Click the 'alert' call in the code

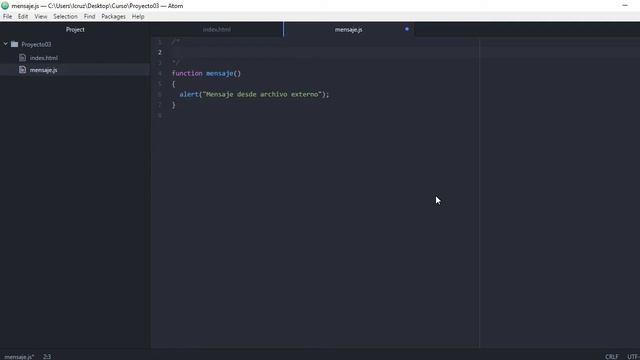pos(189,94)
